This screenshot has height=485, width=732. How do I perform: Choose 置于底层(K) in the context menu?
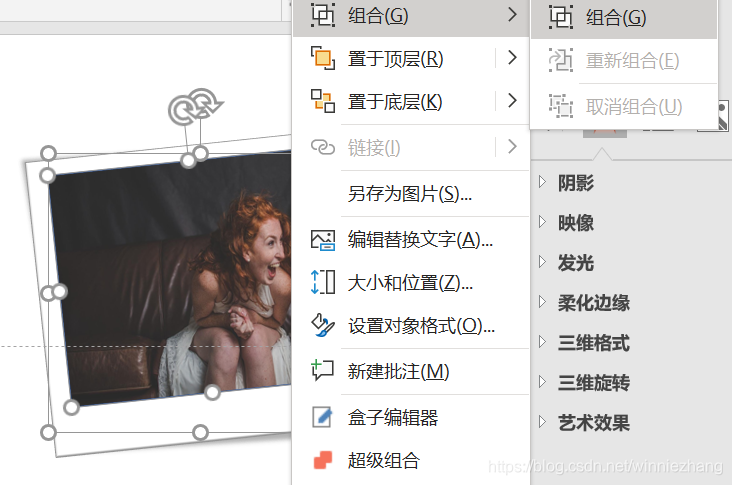point(411,101)
